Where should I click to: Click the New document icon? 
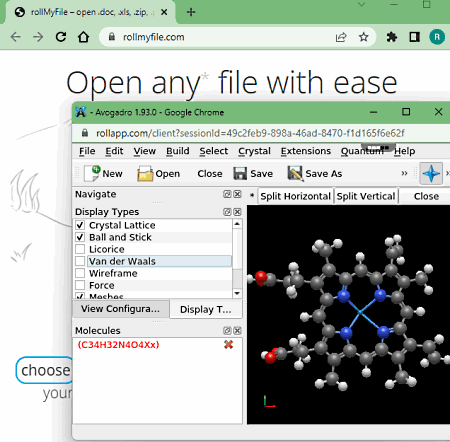[92, 173]
